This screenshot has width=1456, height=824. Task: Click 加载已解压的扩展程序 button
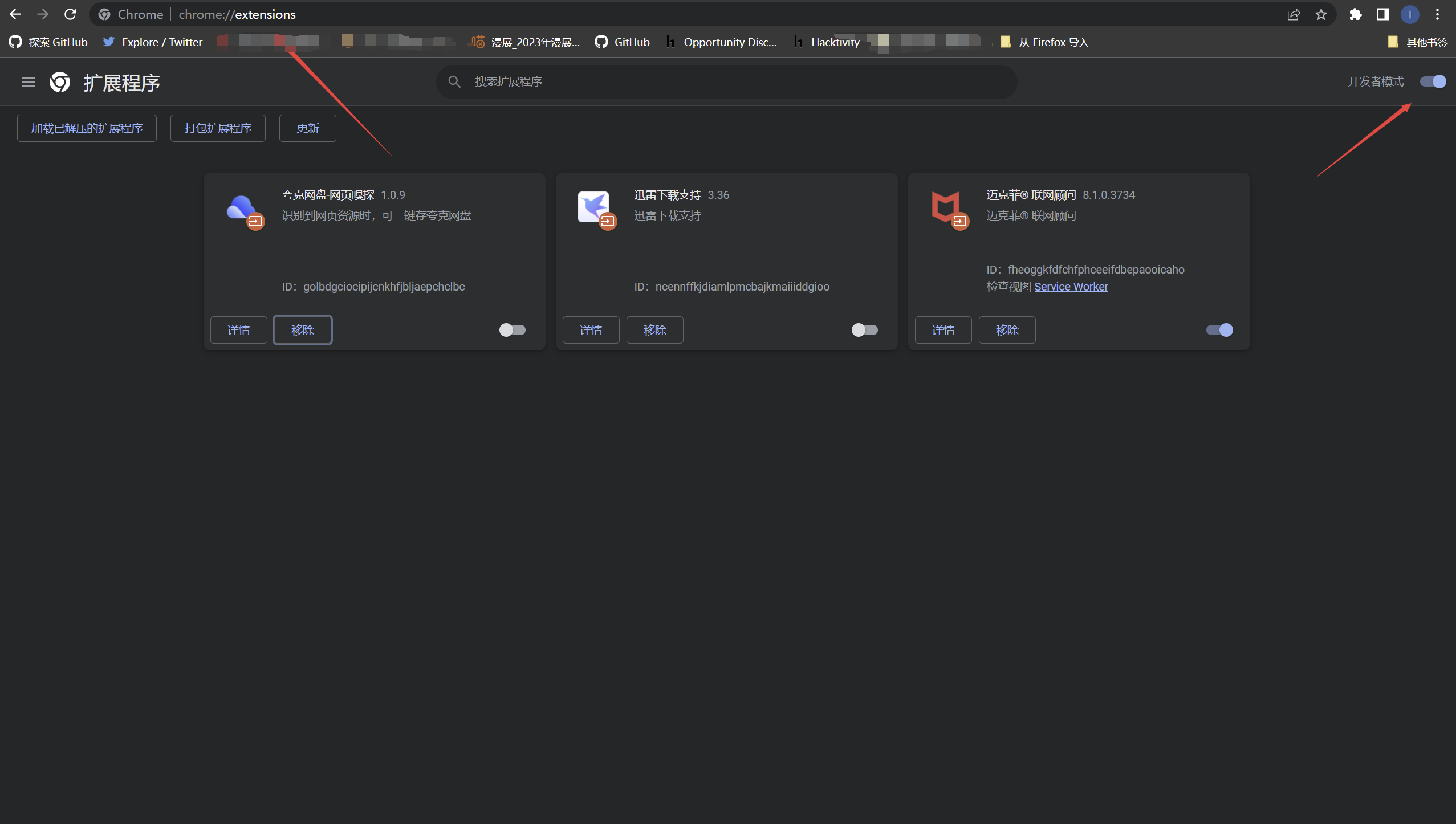click(87, 128)
